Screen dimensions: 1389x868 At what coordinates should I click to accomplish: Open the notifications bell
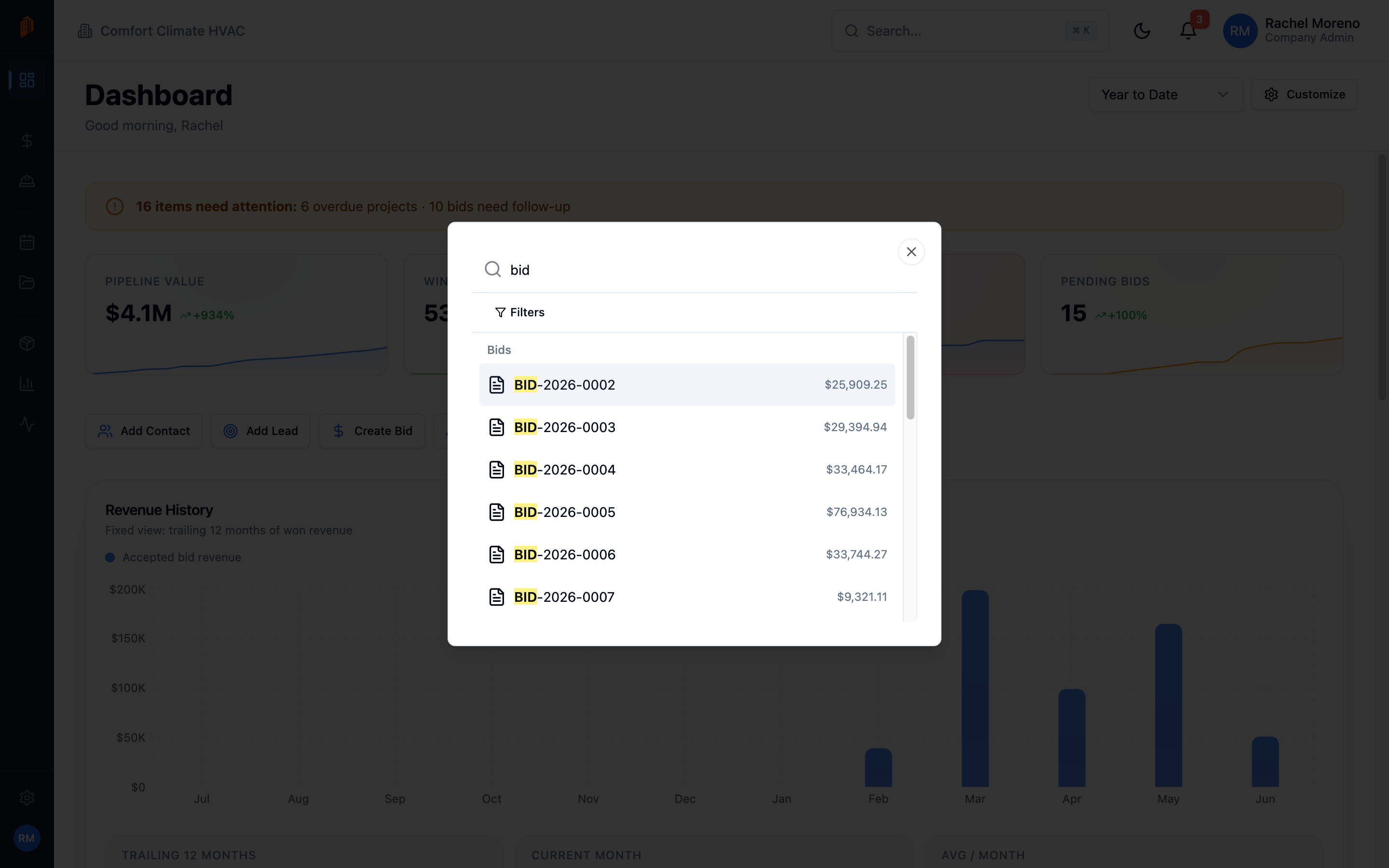1188,31
